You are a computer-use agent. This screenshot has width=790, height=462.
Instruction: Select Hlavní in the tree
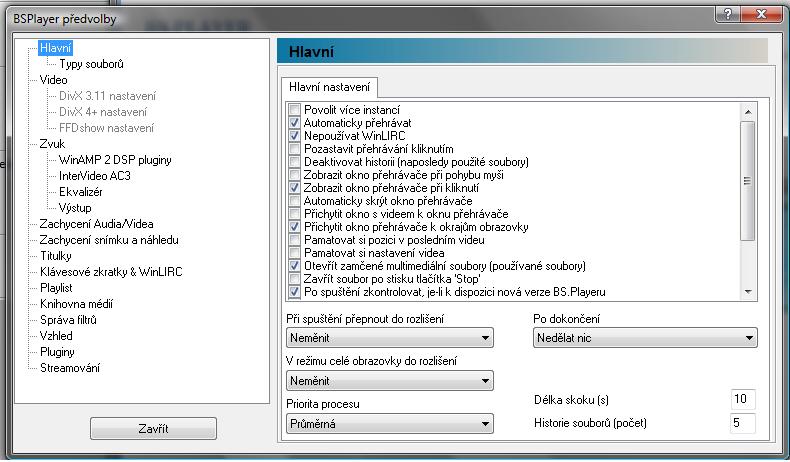pos(55,48)
